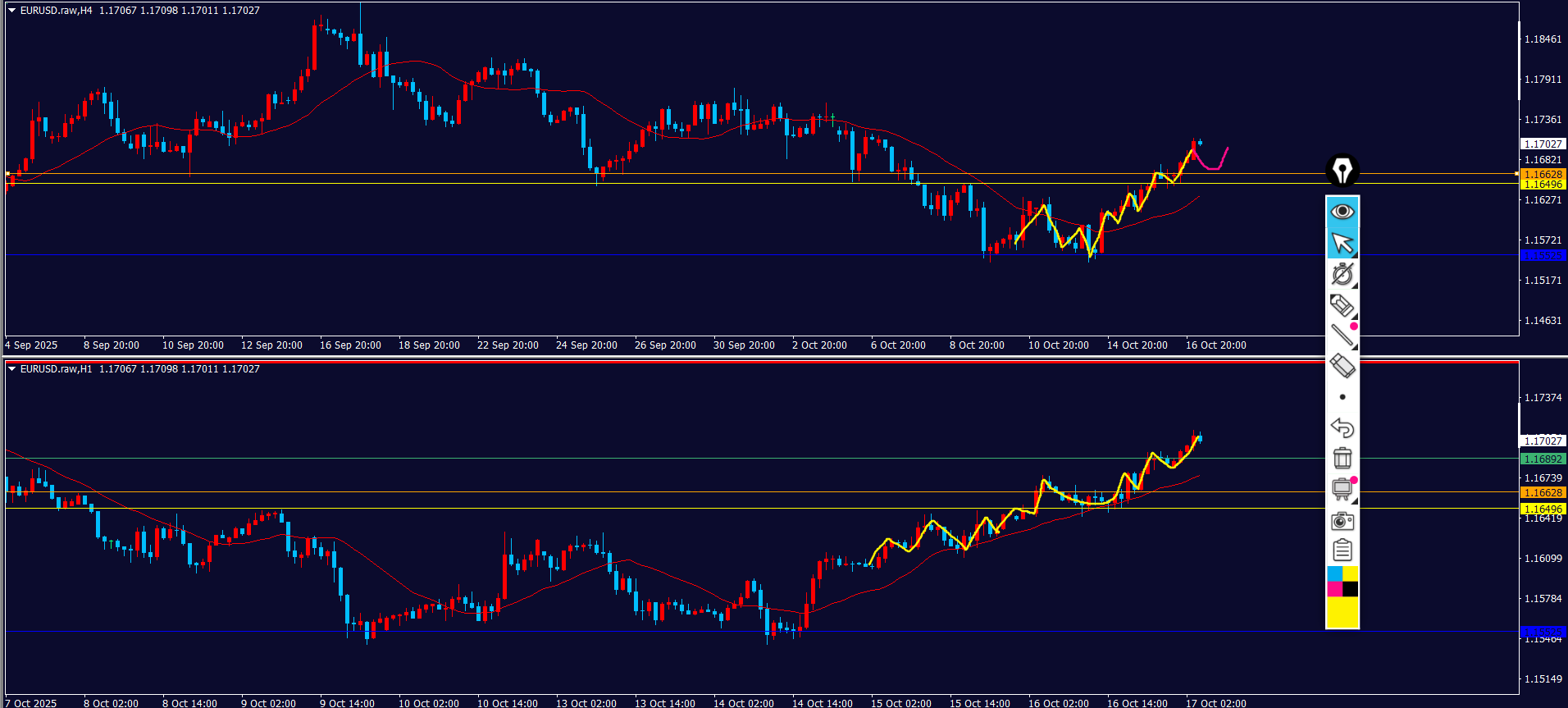Take a screenshot with the camera icon

(1342, 520)
